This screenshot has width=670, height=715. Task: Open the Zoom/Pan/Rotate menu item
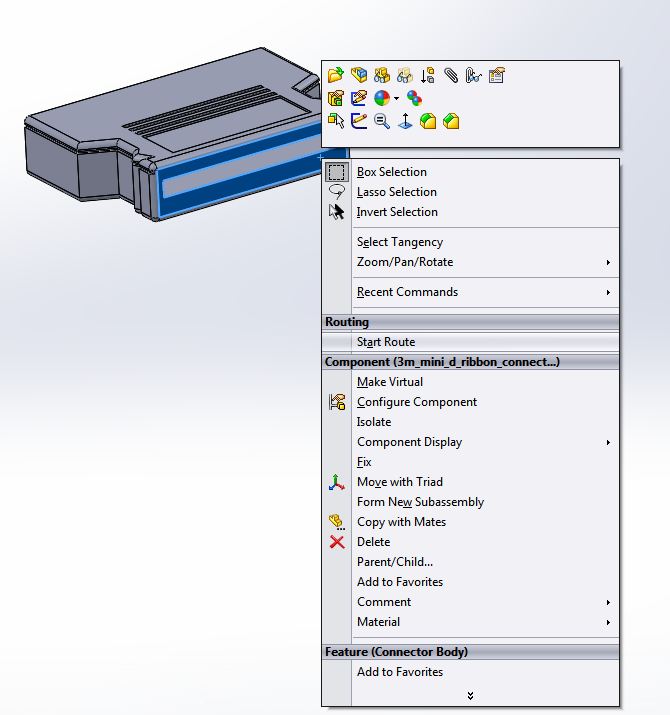coord(470,262)
